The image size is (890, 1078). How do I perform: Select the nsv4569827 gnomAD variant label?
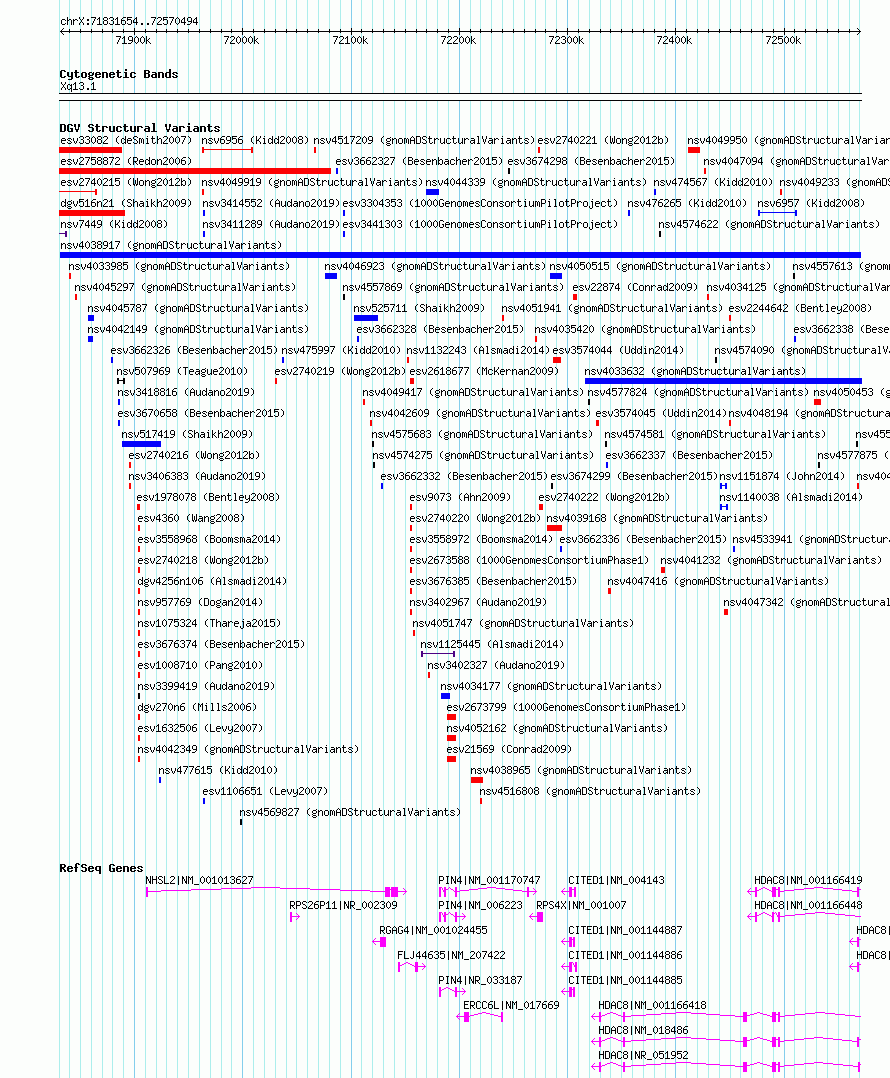click(x=350, y=813)
